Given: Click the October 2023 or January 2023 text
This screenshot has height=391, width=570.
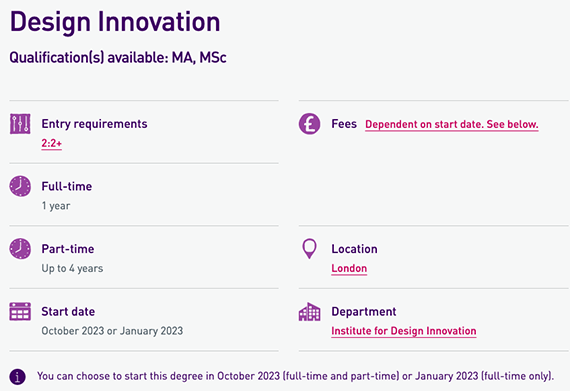Looking at the screenshot, I should coord(112,331).
